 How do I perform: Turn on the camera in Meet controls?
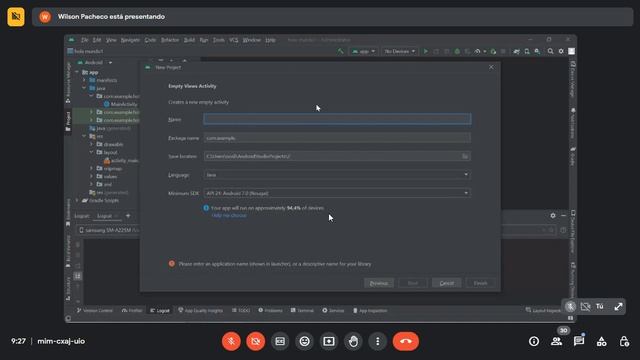(256, 341)
